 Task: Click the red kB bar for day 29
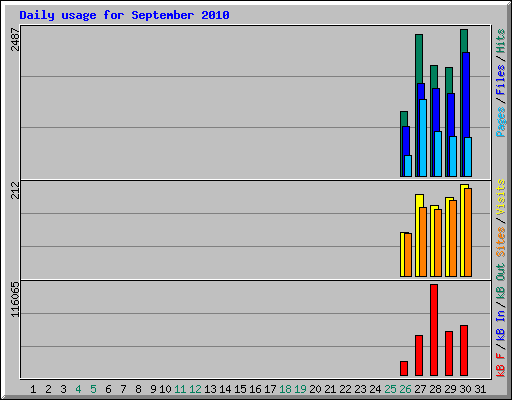[449, 354]
